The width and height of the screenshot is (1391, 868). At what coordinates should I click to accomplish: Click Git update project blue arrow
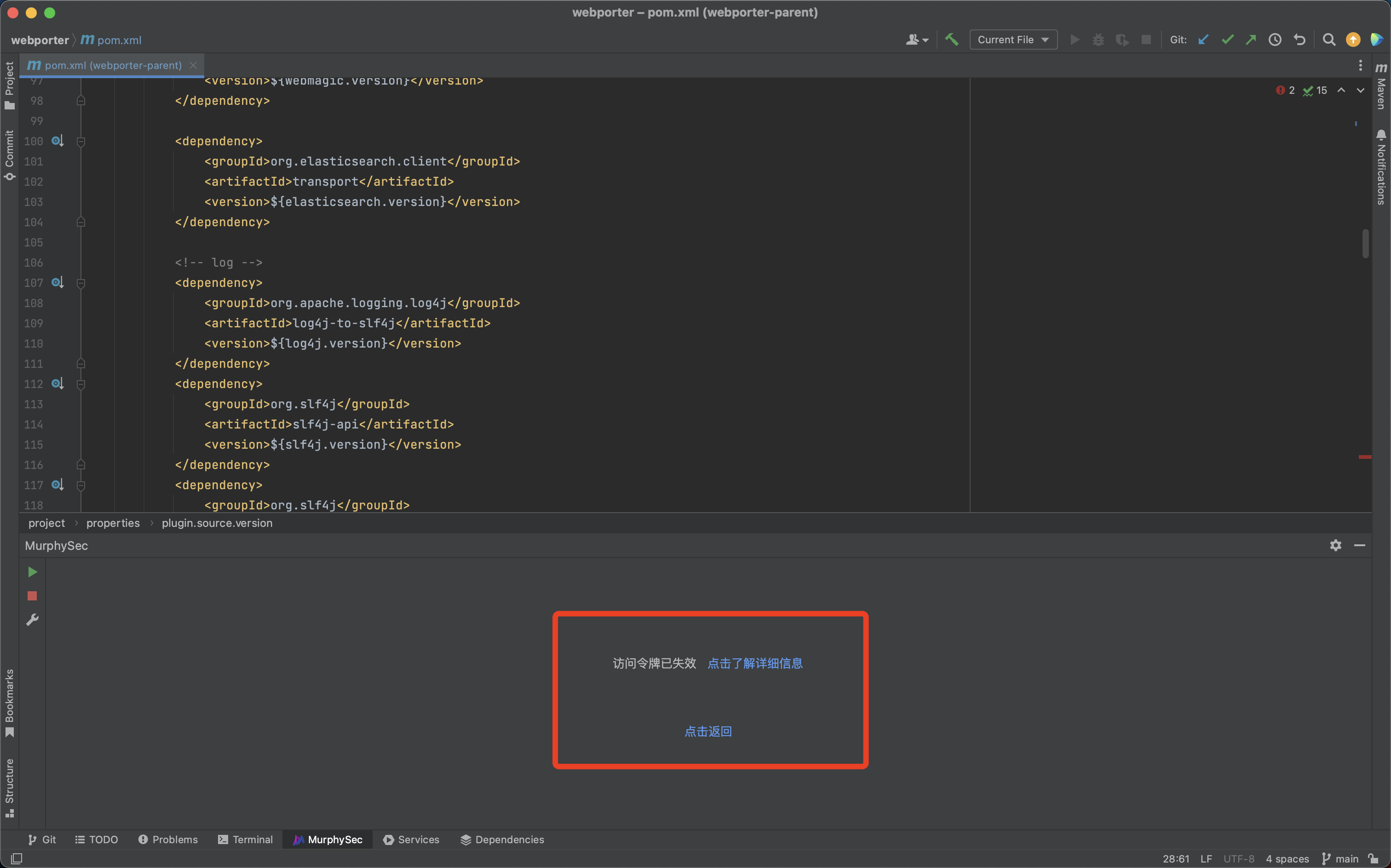pos(1204,40)
